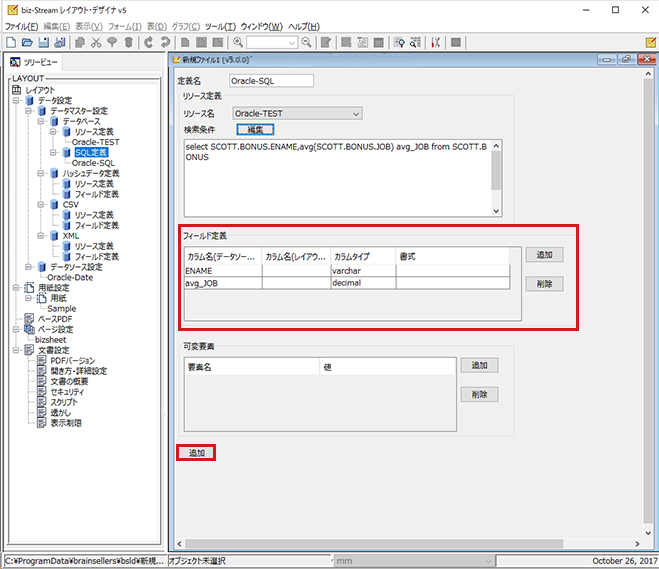Open the 編集(E) menu
This screenshot has width=659, height=569.
coord(57,26)
